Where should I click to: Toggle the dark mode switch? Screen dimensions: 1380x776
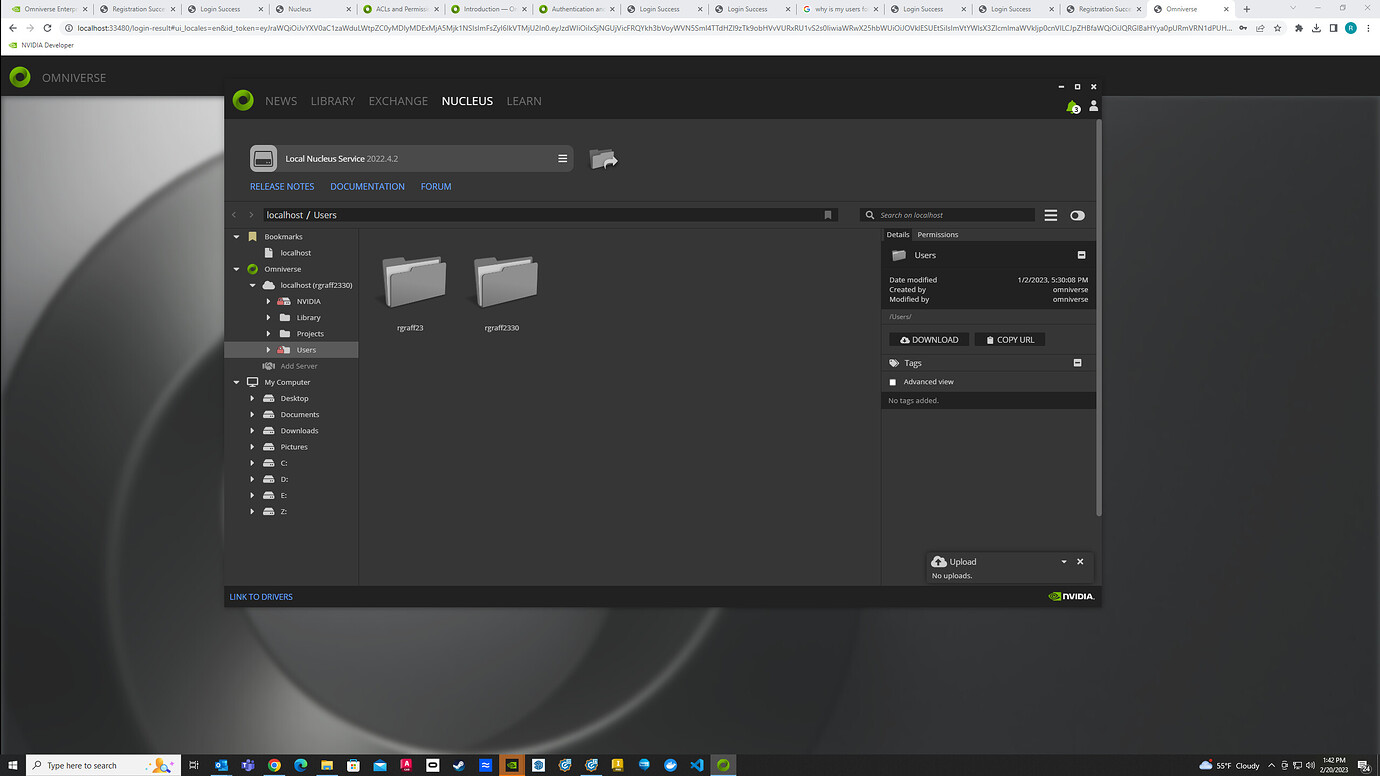pyautogui.click(x=1077, y=215)
